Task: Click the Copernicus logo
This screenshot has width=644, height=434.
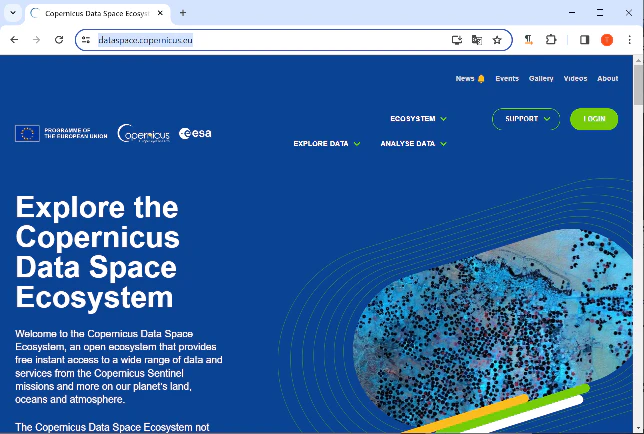Action: click(x=143, y=133)
